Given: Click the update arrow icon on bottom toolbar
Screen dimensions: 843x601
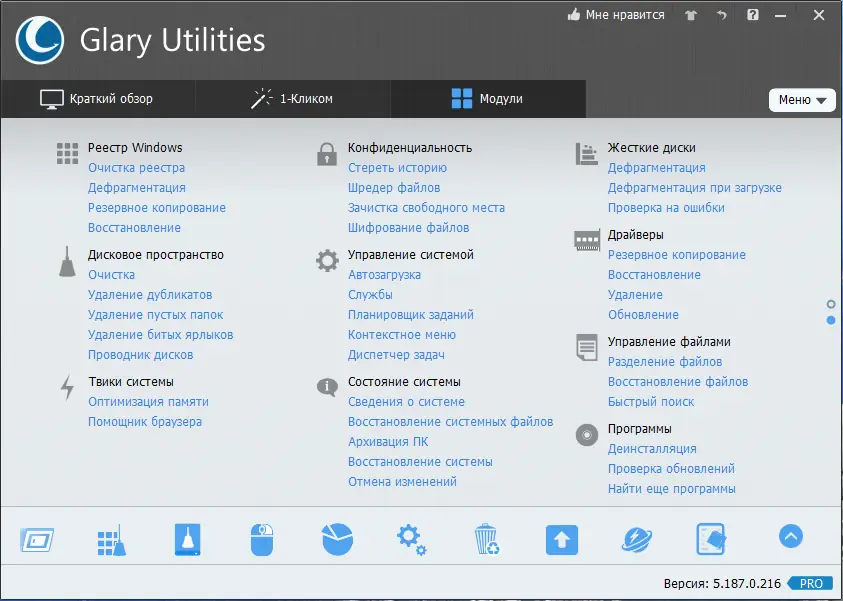Looking at the screenshot, I should click(561, 540).
